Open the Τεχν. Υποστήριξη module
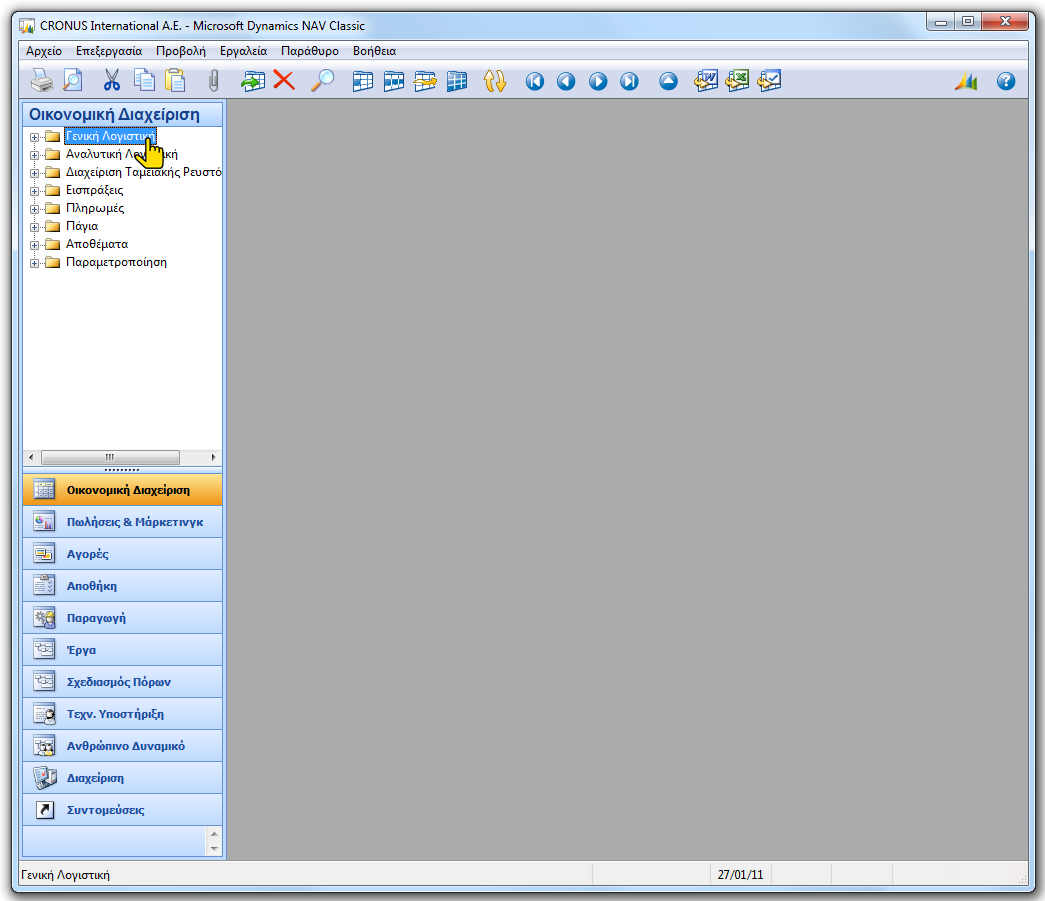 pos(123,714)
